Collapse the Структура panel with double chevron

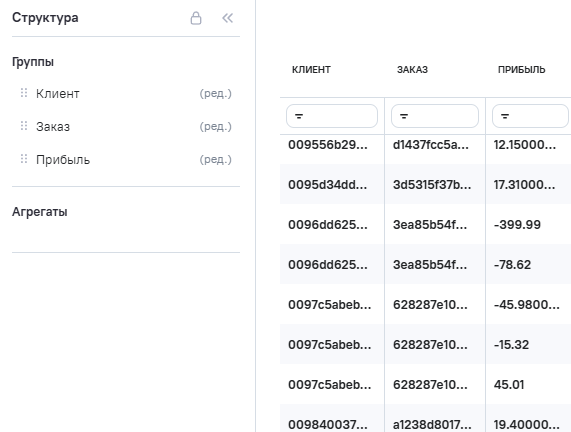point(228,18)
